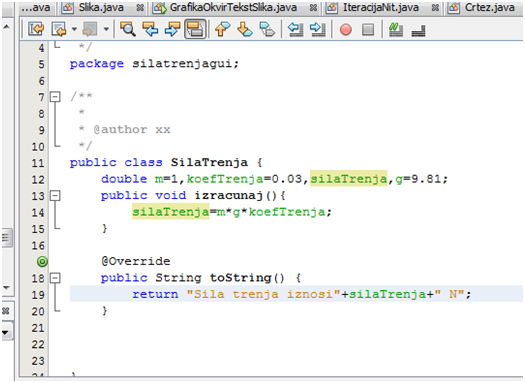This screenshot has height=383, width=525.
Task: Click line number 19 in gutter
Action: point(38,295)
